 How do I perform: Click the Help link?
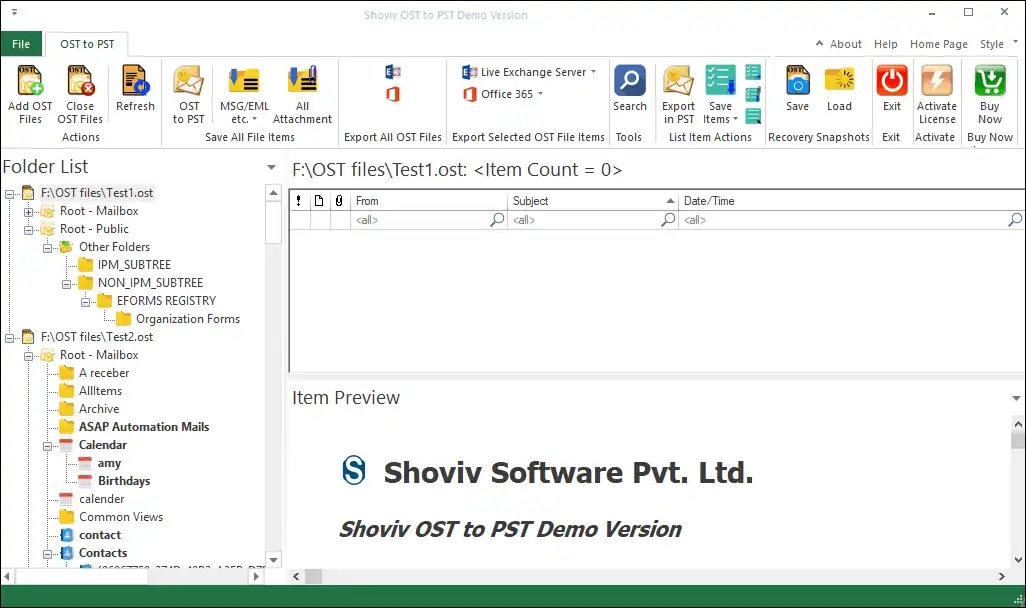(885, 43)
